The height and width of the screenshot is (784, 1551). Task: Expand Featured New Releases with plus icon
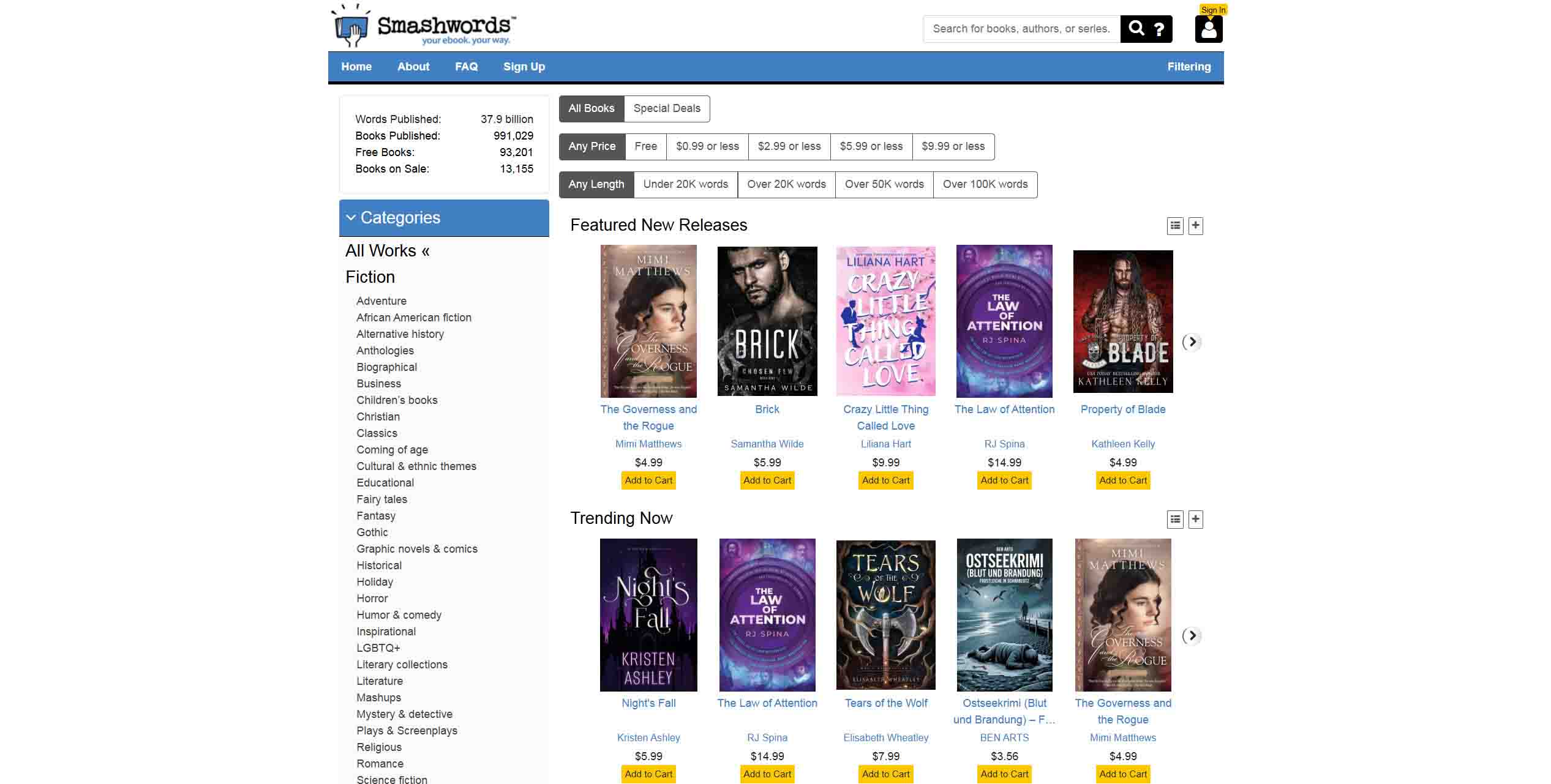point(1195,226)
